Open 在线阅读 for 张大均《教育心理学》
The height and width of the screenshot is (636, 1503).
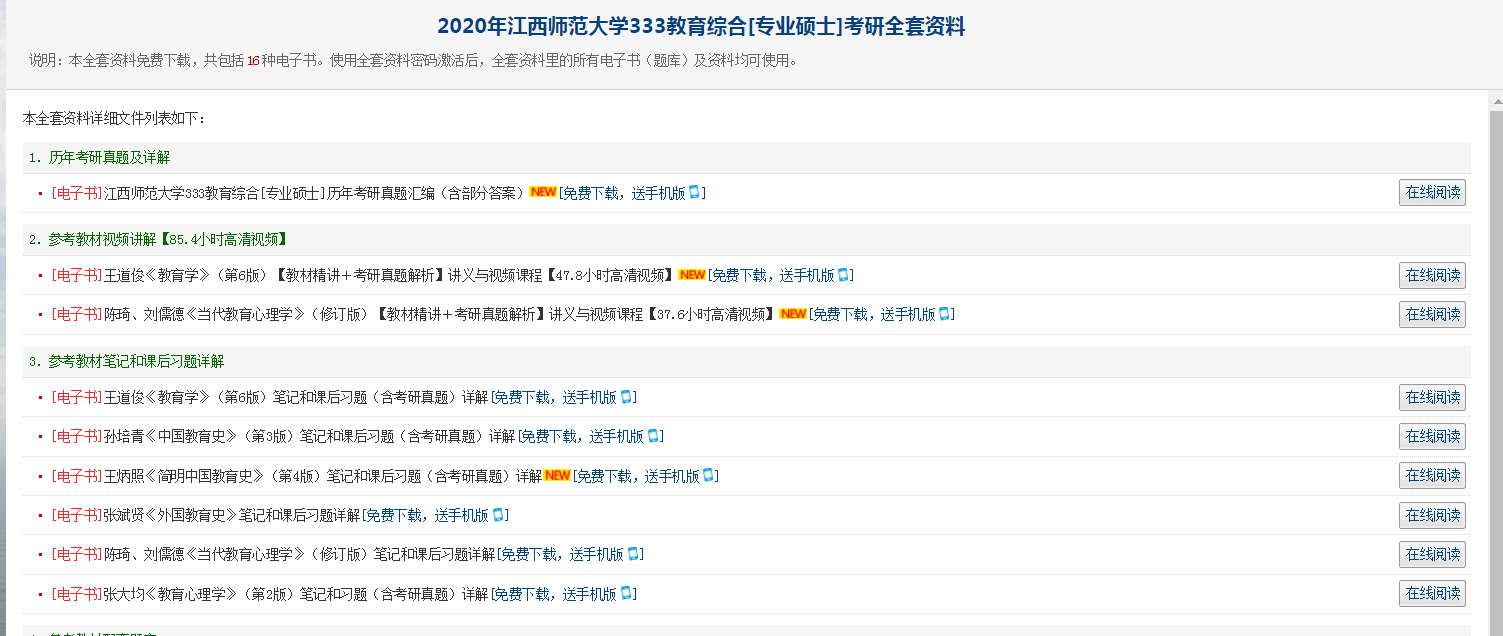pyautogui.click(x=1432, y=592)
